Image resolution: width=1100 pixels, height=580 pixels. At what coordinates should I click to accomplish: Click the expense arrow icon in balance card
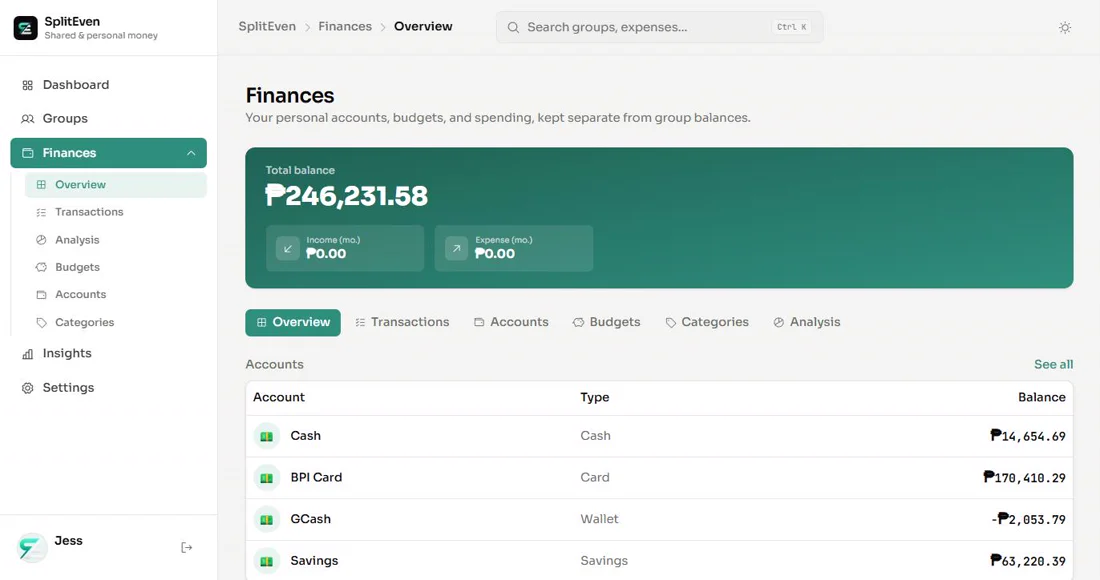[456, 248]
